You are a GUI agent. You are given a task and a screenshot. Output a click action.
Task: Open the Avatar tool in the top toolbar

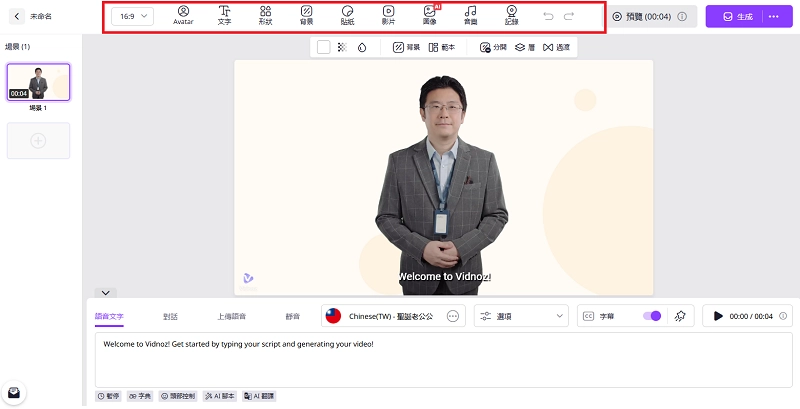click(183, 15)
